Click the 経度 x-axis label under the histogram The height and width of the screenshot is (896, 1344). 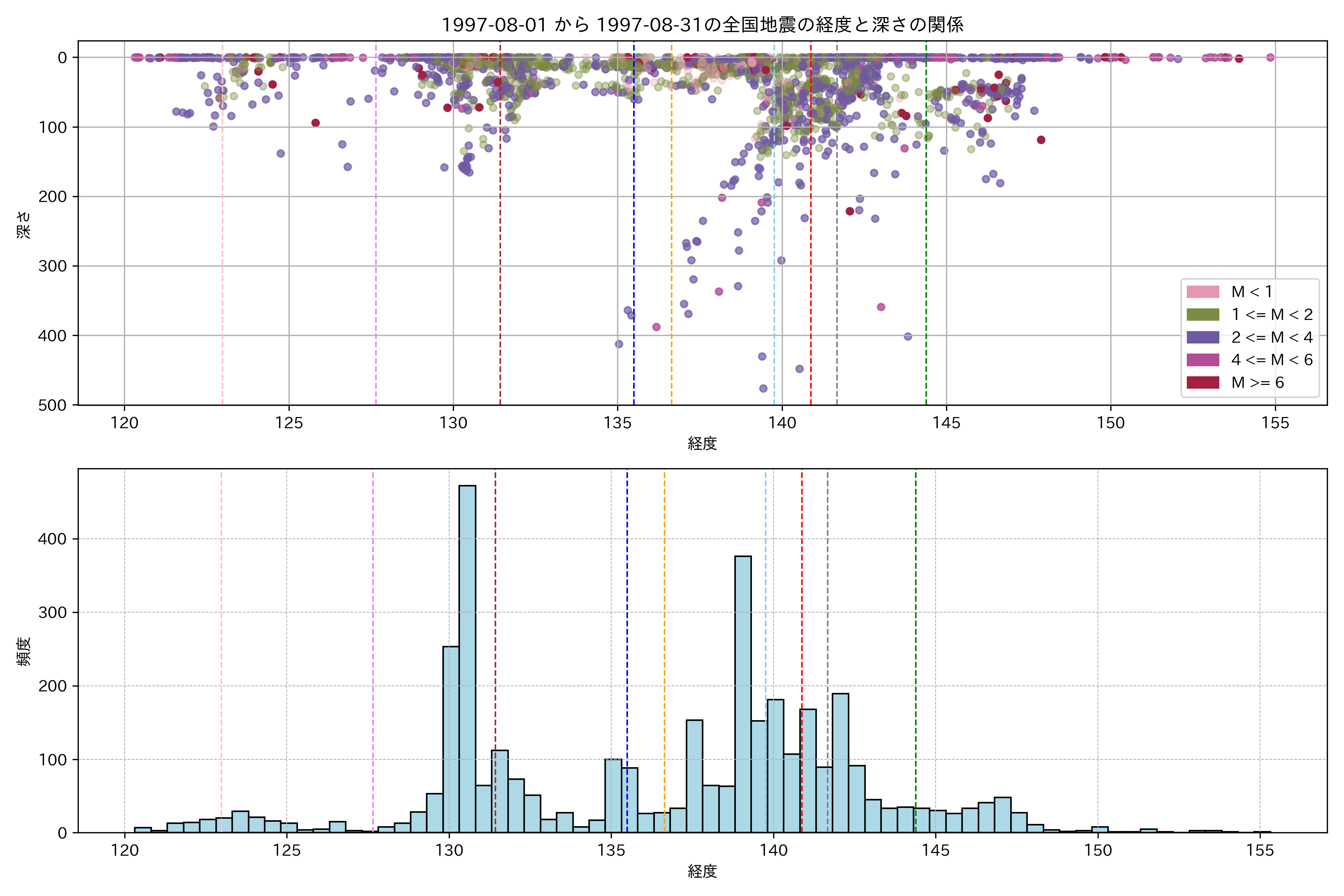pos(702,871)
